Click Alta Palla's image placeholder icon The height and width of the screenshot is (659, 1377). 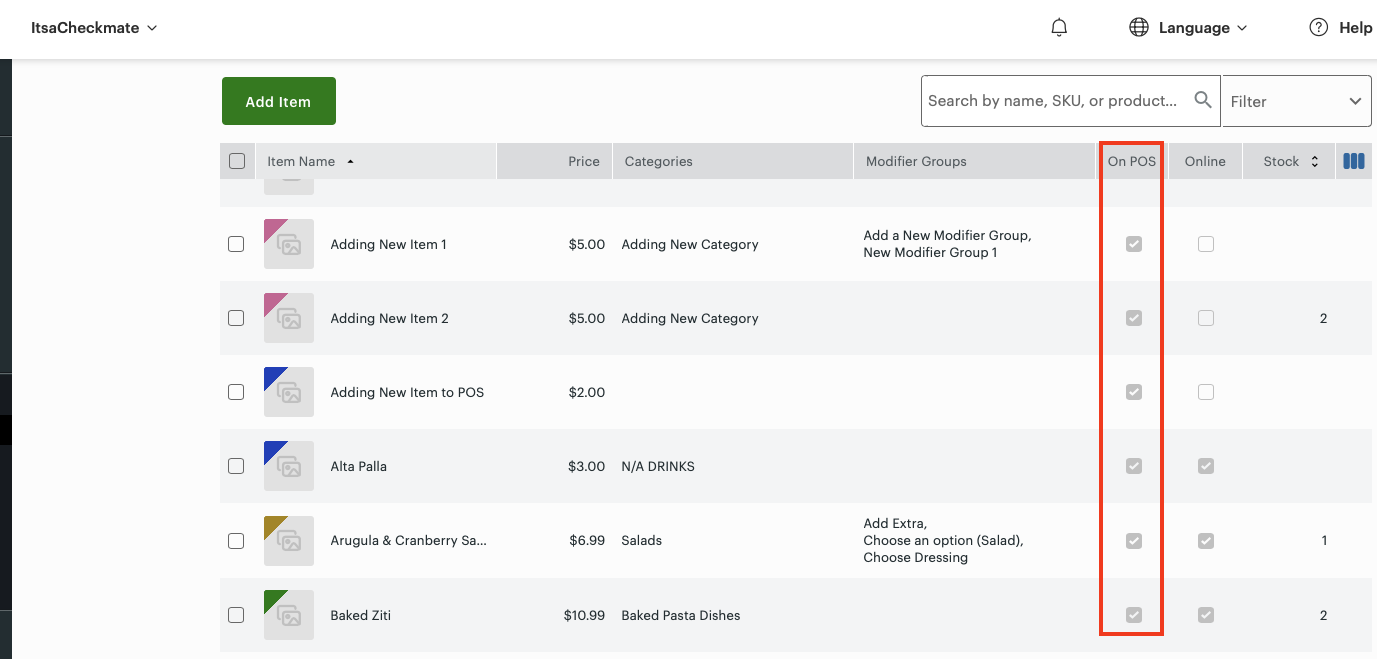(x=288, y=466)
